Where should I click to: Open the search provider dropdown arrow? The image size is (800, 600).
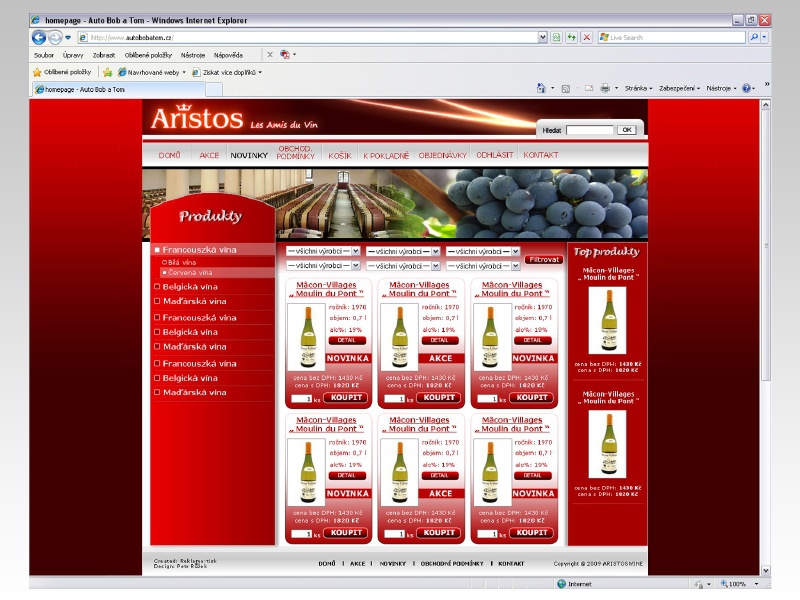[764, 37]
